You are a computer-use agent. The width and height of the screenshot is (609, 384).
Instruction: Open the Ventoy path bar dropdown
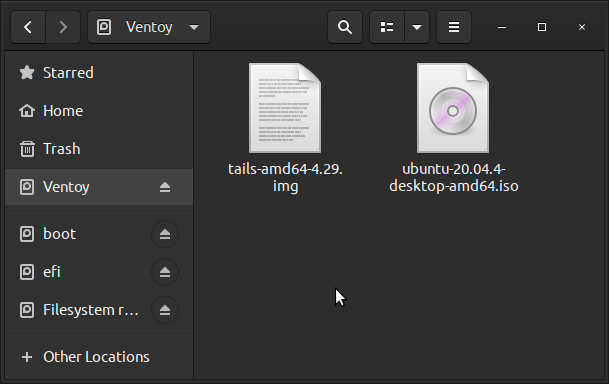tap(149, 27)
